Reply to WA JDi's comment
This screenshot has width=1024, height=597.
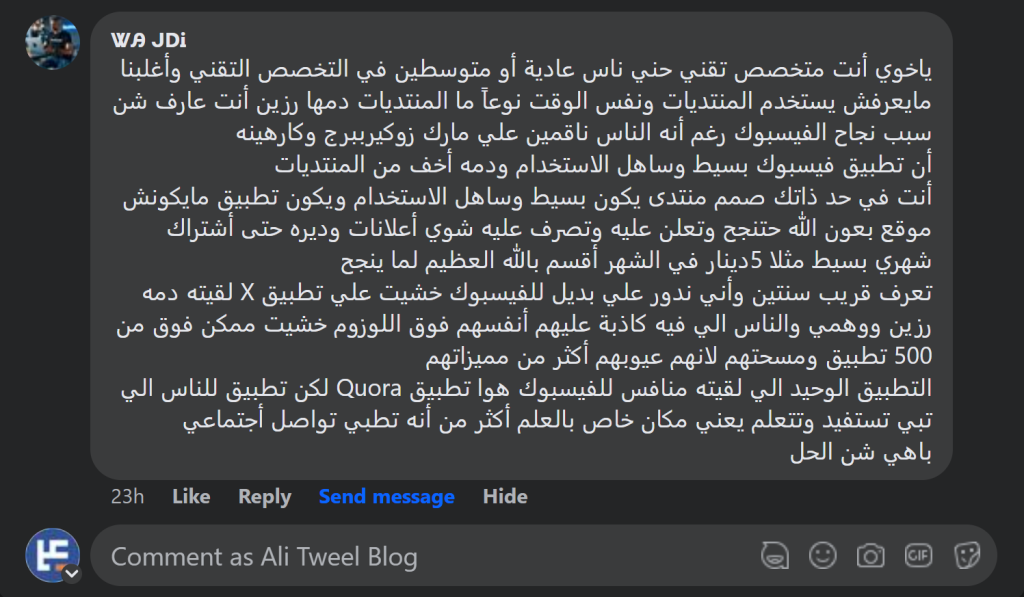[264, 496]
